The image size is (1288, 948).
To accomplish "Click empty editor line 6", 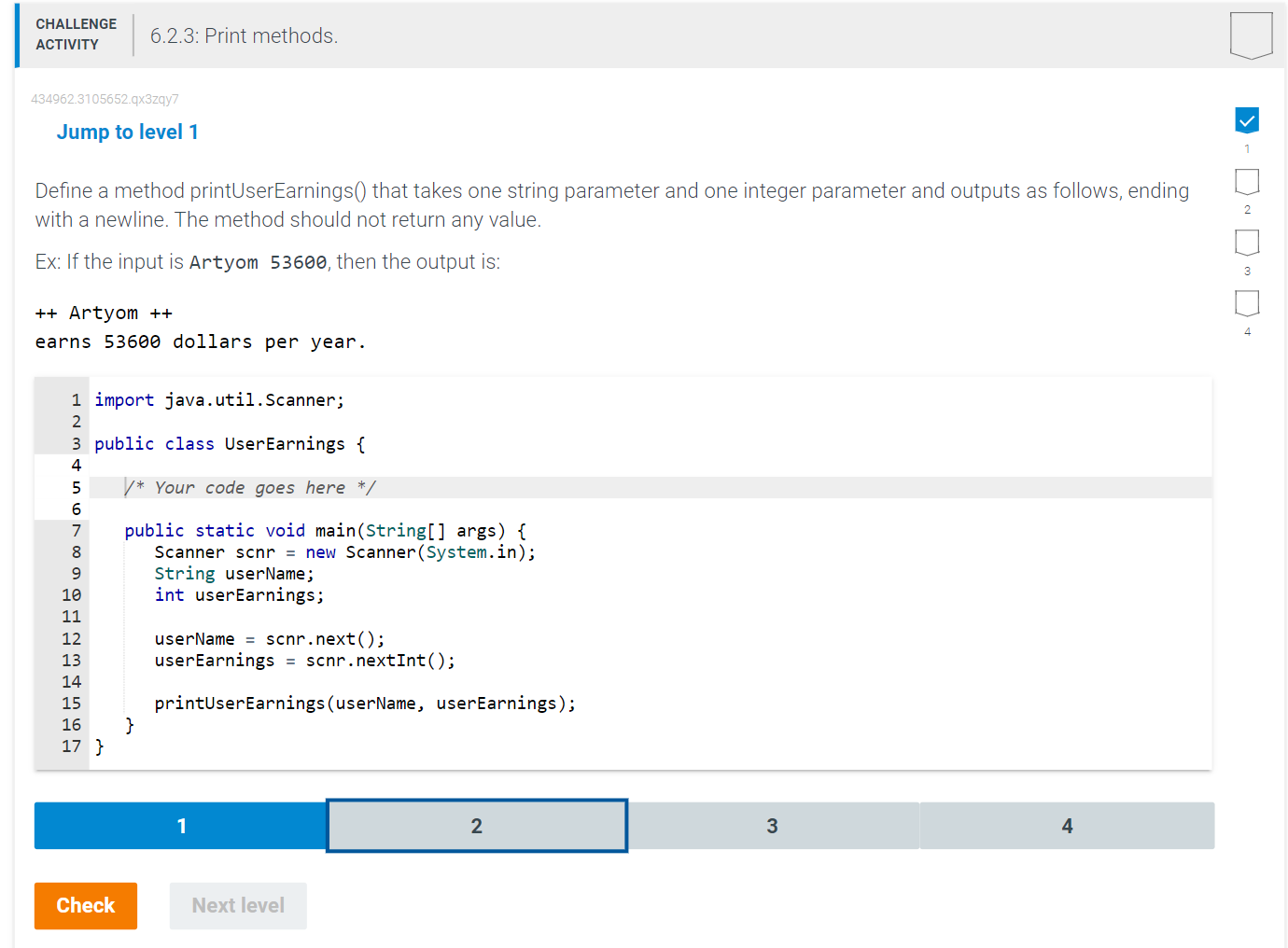I will (x=651, y=509).
